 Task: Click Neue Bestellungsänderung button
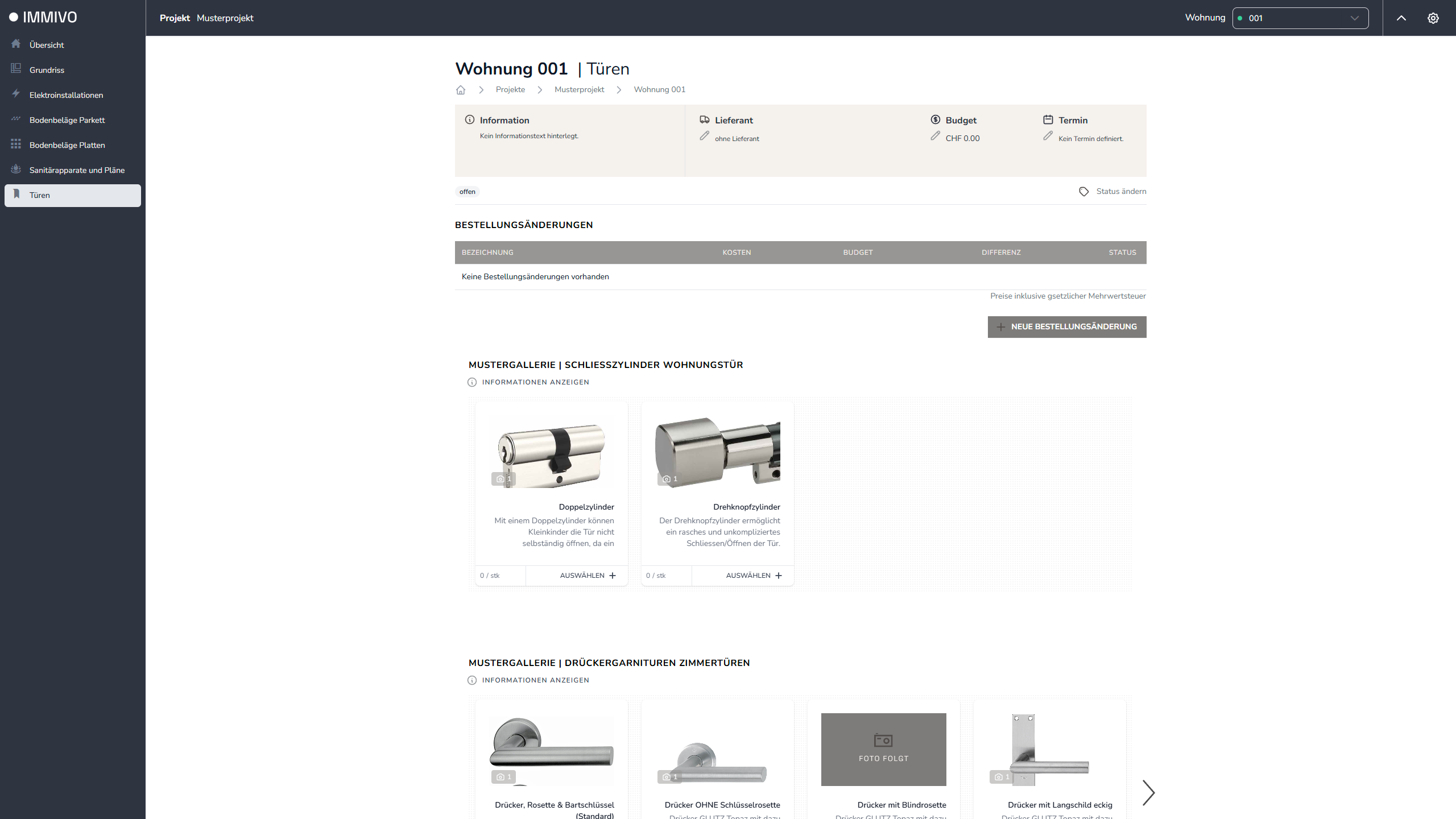tap(1066, 327)
